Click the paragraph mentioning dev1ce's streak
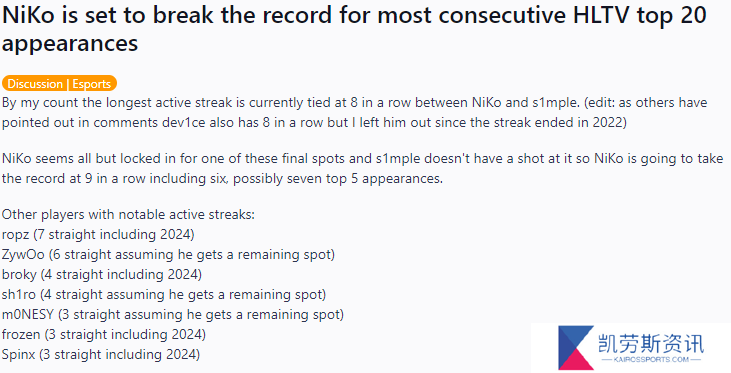The height and width of the screenshot is (373, 731). click(354, 112)
